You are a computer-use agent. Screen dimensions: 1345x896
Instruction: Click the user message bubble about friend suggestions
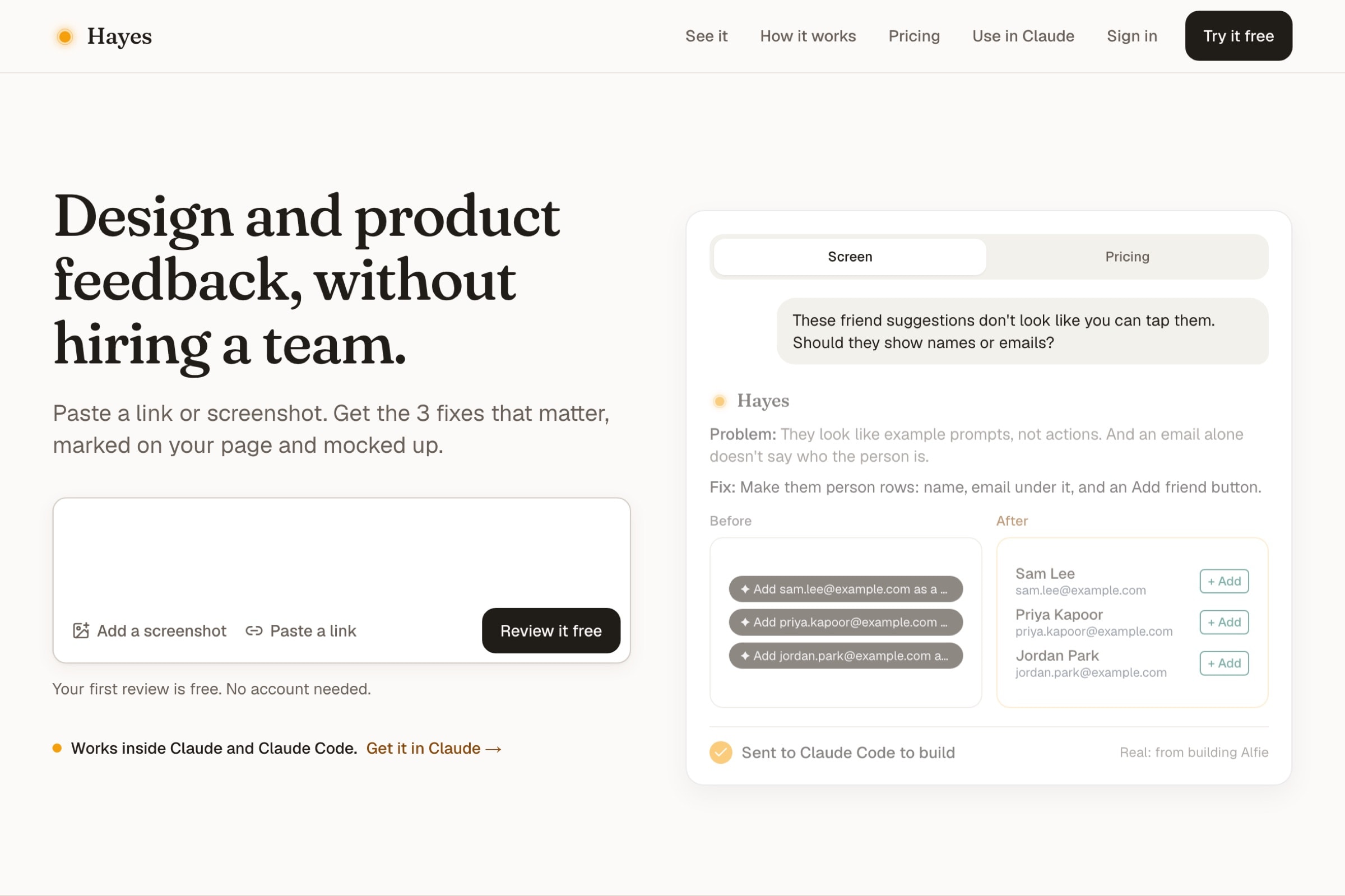point(1022,331)
